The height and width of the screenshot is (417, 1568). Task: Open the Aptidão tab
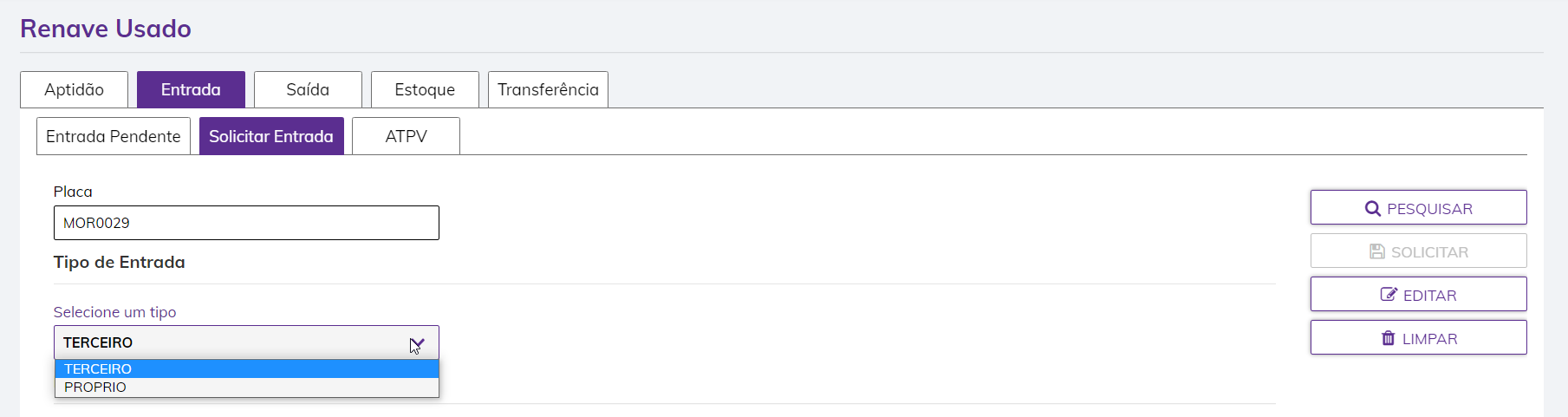tap(74, 90)
